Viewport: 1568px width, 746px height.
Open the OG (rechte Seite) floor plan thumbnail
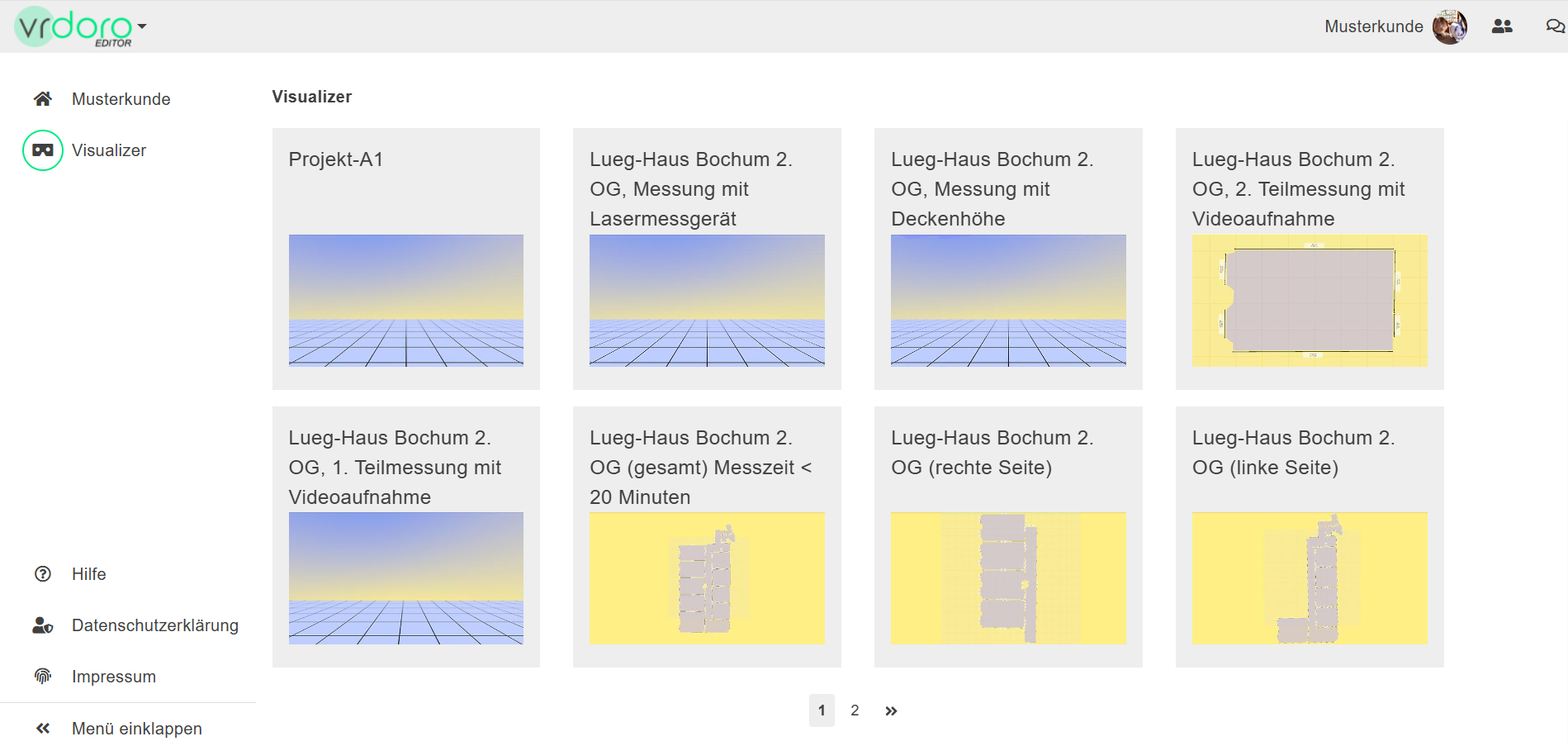click(x=1008, y=577)
